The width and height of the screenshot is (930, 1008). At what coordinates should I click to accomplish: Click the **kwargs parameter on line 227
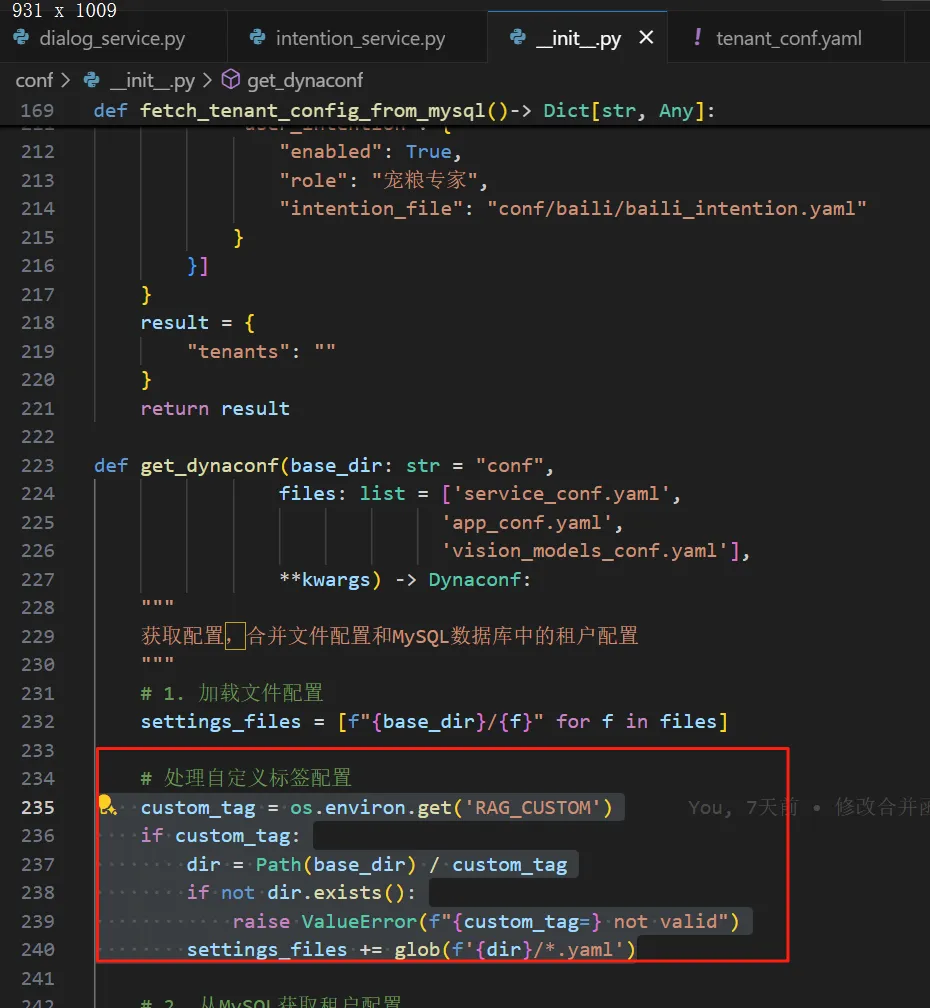325,580
